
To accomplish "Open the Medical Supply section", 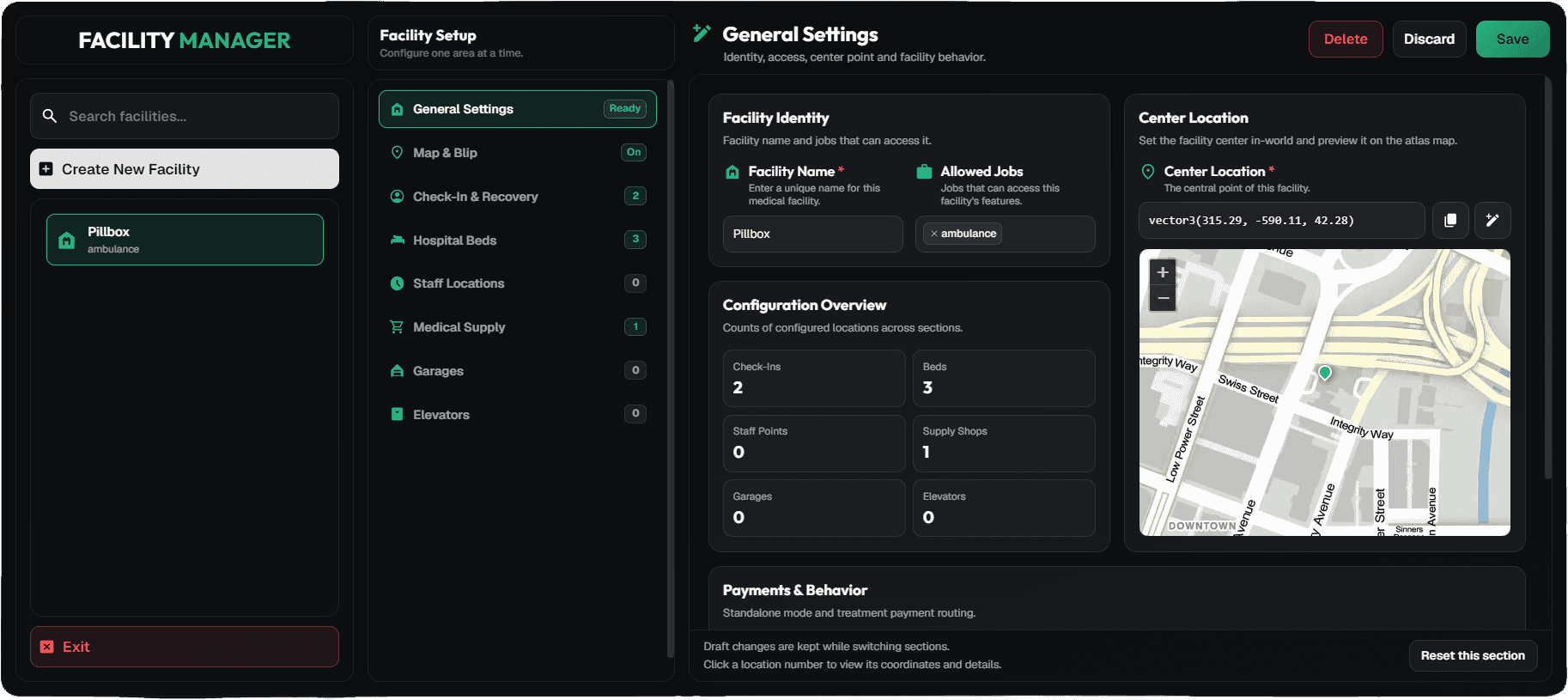I will [518, 327].
